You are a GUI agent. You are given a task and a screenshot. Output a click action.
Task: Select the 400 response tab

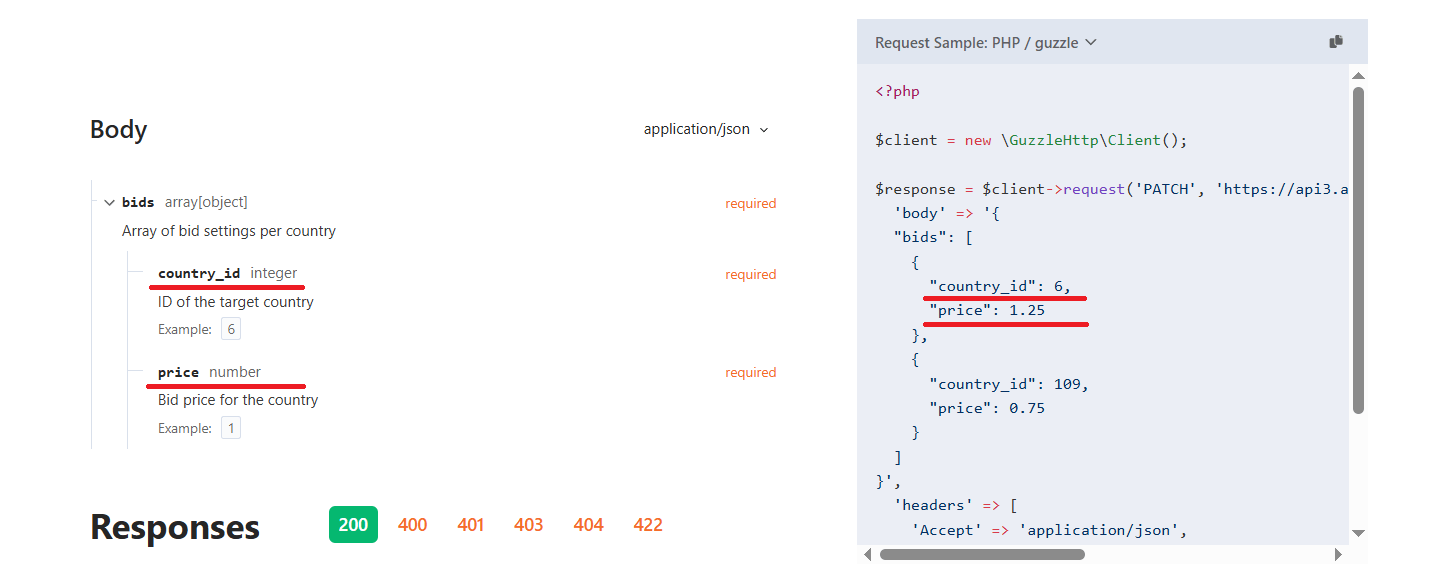[412, 525]
